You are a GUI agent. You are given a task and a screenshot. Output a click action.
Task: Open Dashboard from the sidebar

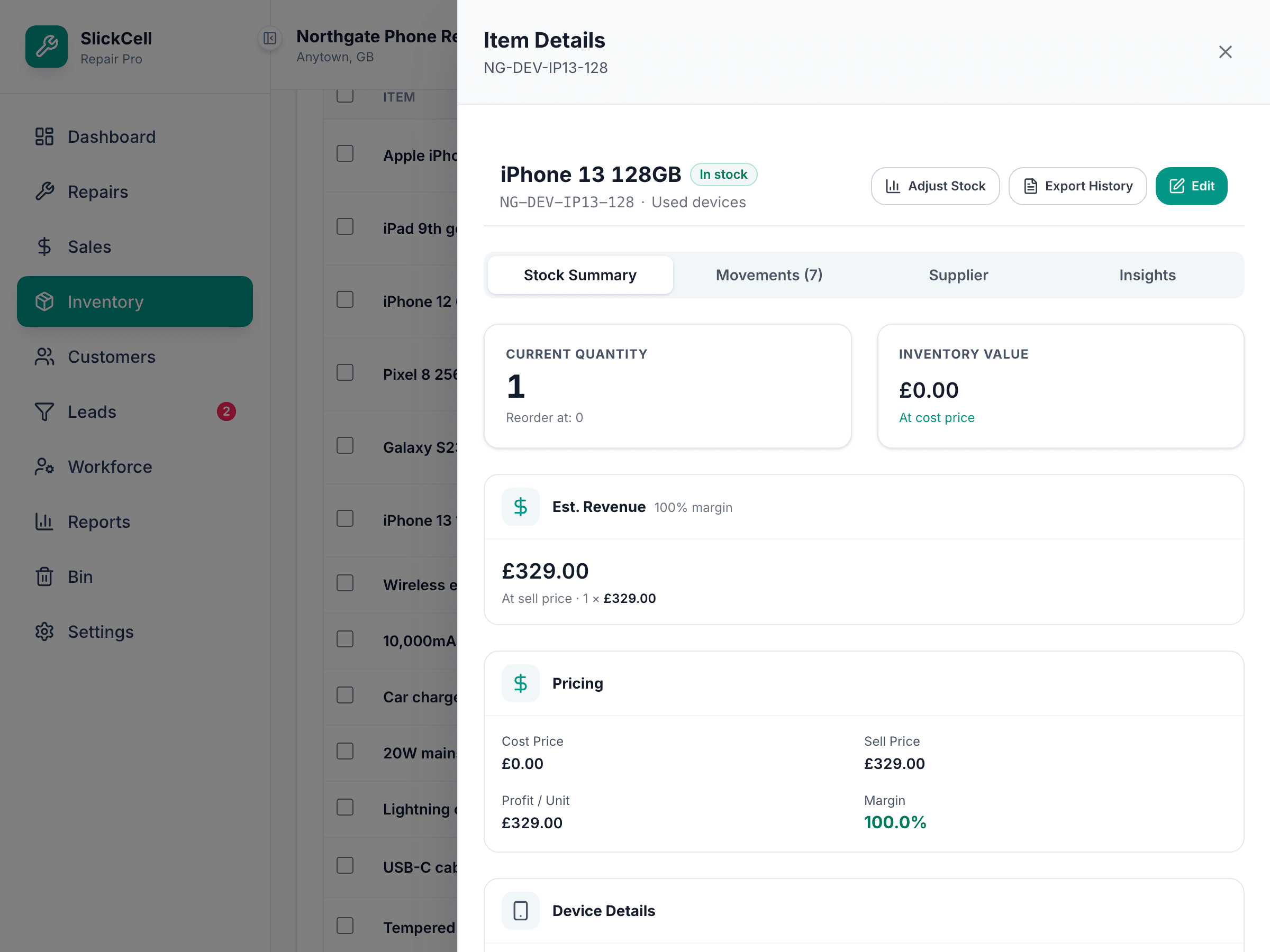[x=135, y=136]
